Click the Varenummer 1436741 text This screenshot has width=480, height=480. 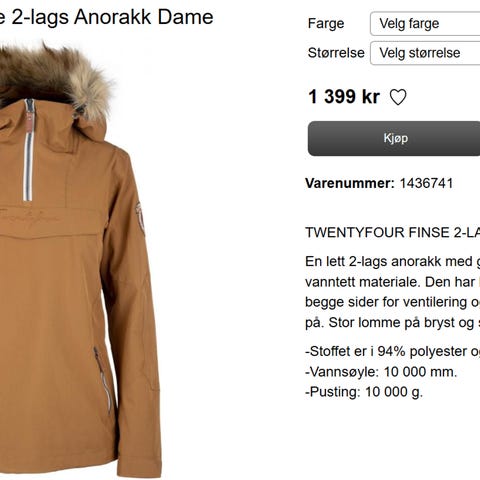(379, 183)
